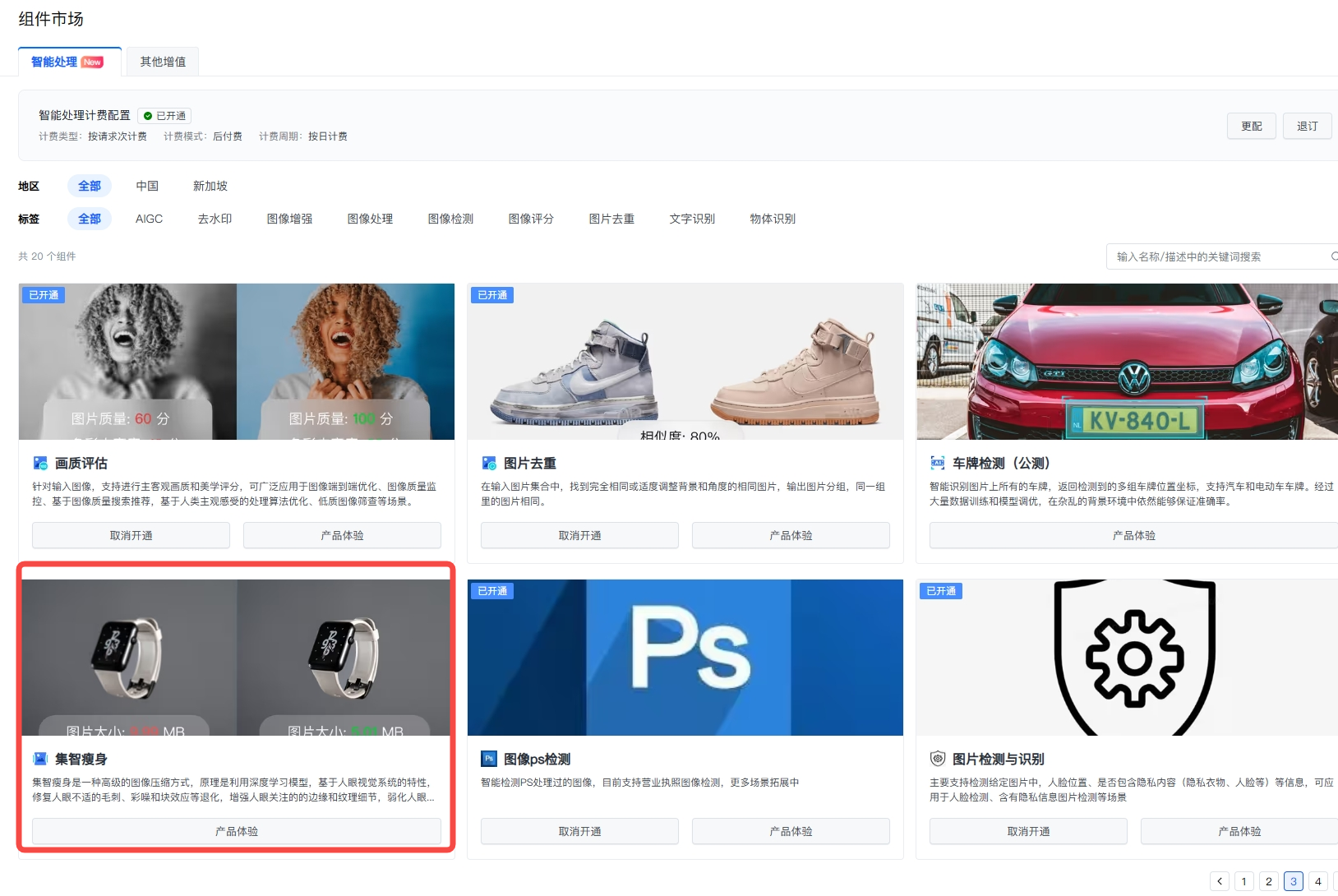Image resolution: width=1338 pixels, height=896 pixels.
Task: Open 产品体验 for 图片检测与识别
Action: coord(1239,831)
